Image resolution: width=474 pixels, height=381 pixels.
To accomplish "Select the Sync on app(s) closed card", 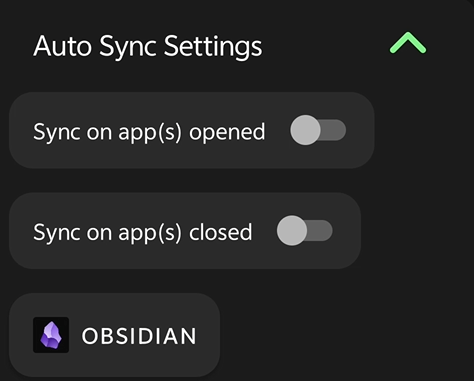I will pos(185,230).
